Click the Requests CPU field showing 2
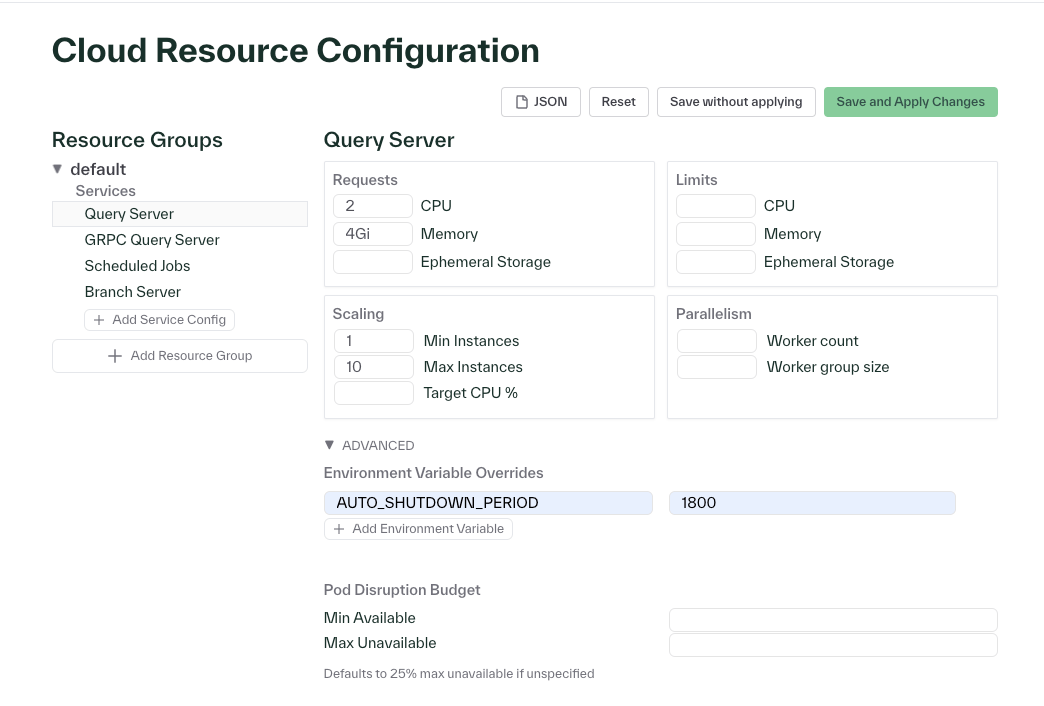Viewport: 1044px width, 706px height. tap(372, 206)
